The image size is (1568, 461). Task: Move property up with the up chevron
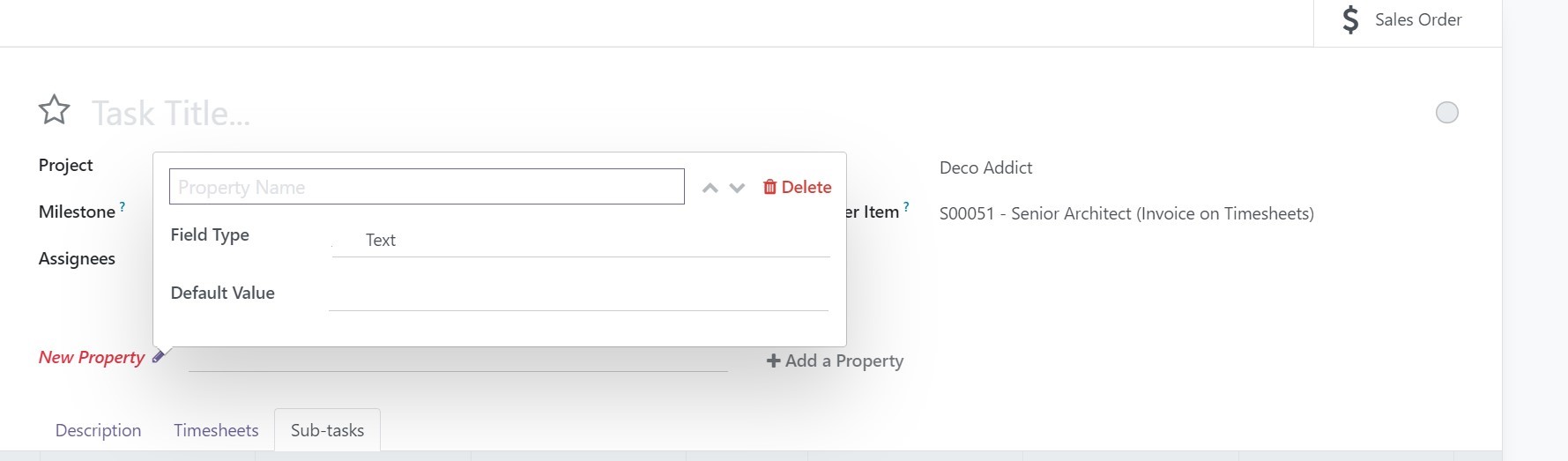point(710,188)
